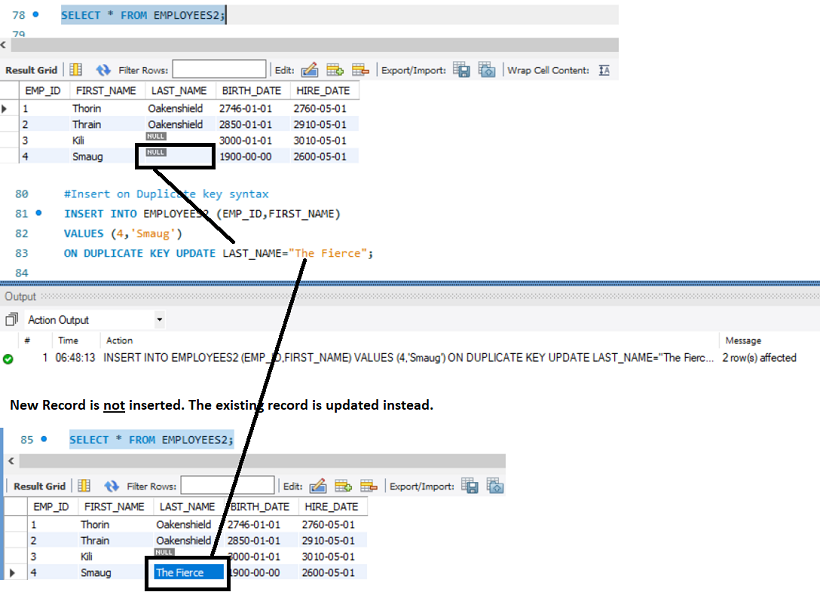Click HIRE_DATE column header in lower grid
This screenshot has height=601, width=820.
332,506
